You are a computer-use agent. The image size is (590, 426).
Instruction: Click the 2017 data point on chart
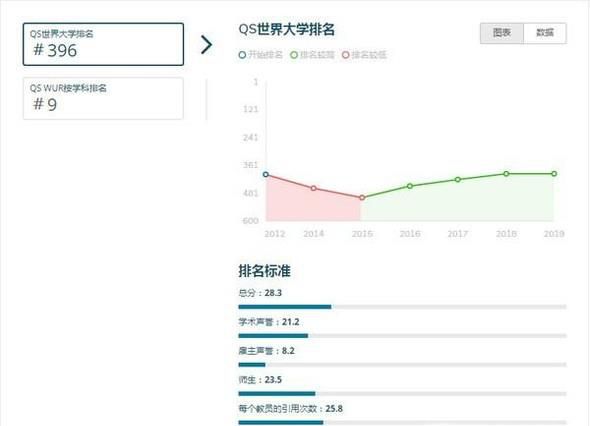pos(458,180)
